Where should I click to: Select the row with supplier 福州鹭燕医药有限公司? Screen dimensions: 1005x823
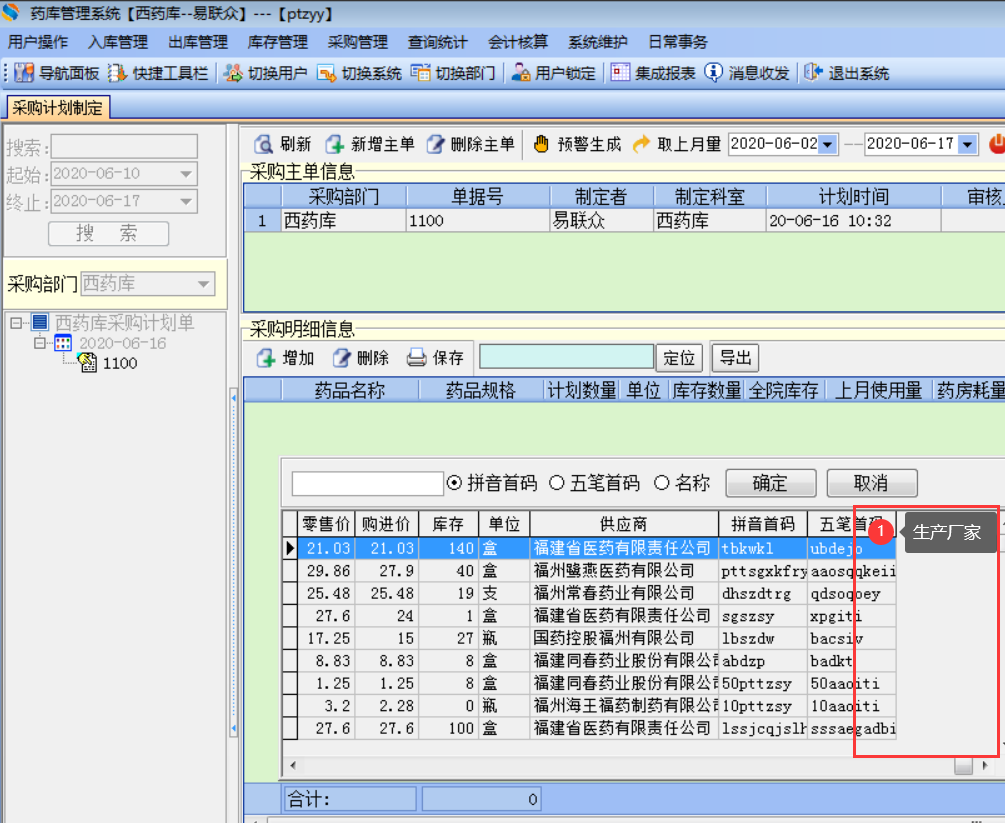coord(589,570)
